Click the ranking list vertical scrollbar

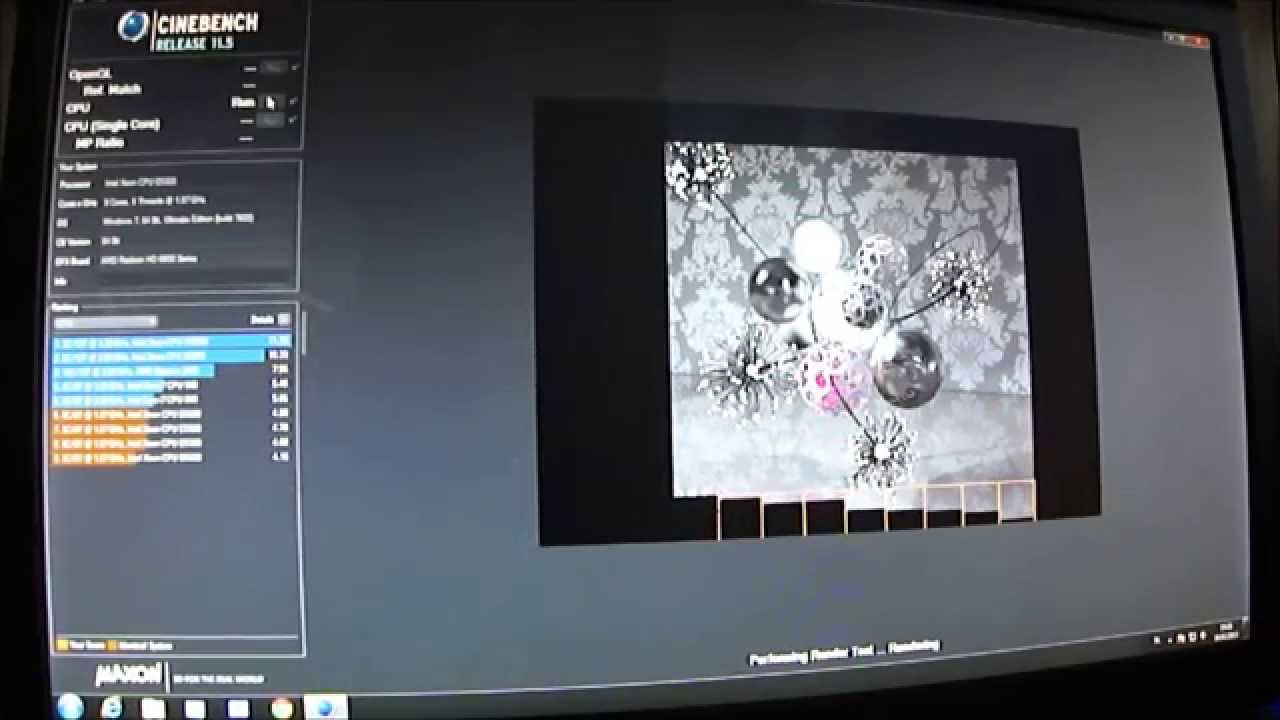click(303, 333)
